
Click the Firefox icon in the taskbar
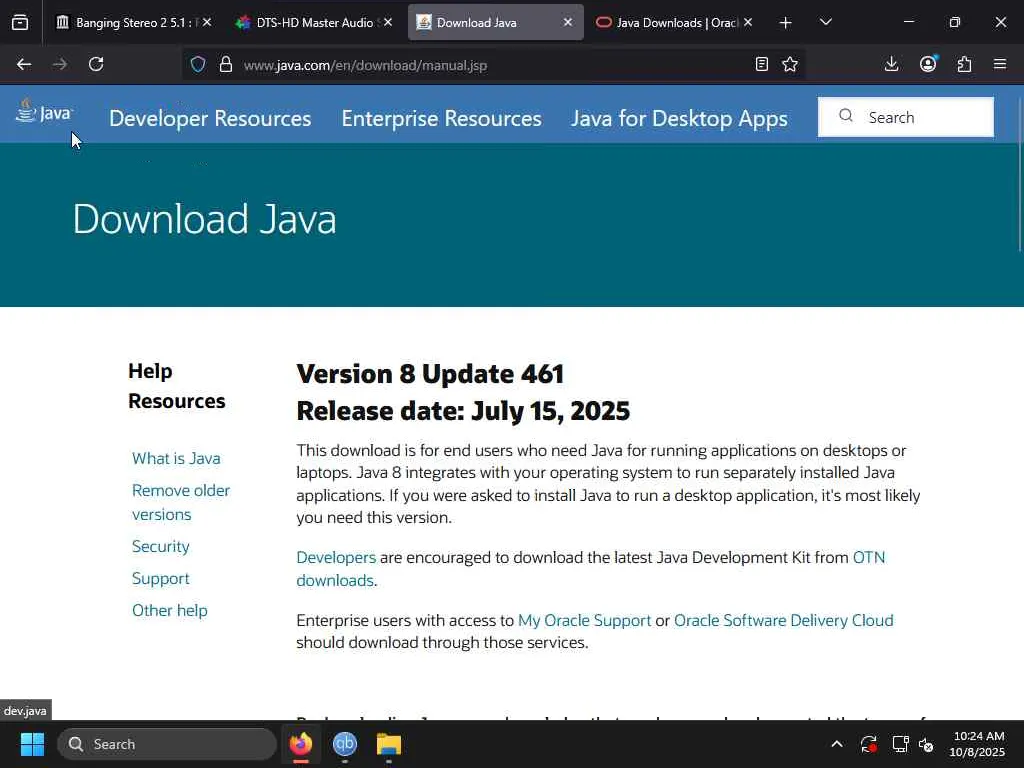300,744
